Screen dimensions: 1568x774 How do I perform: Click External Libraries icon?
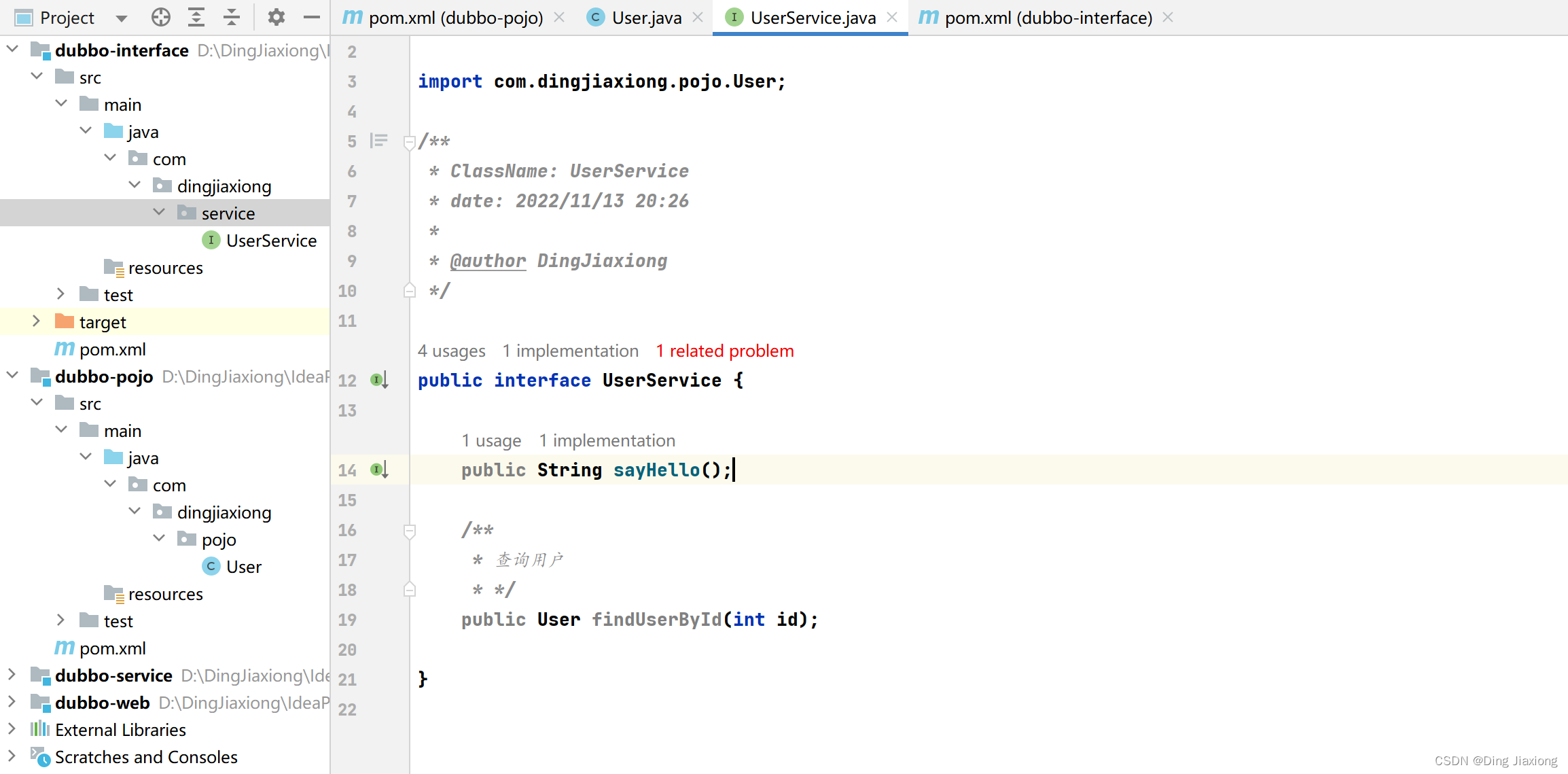(x=40, y=729)
